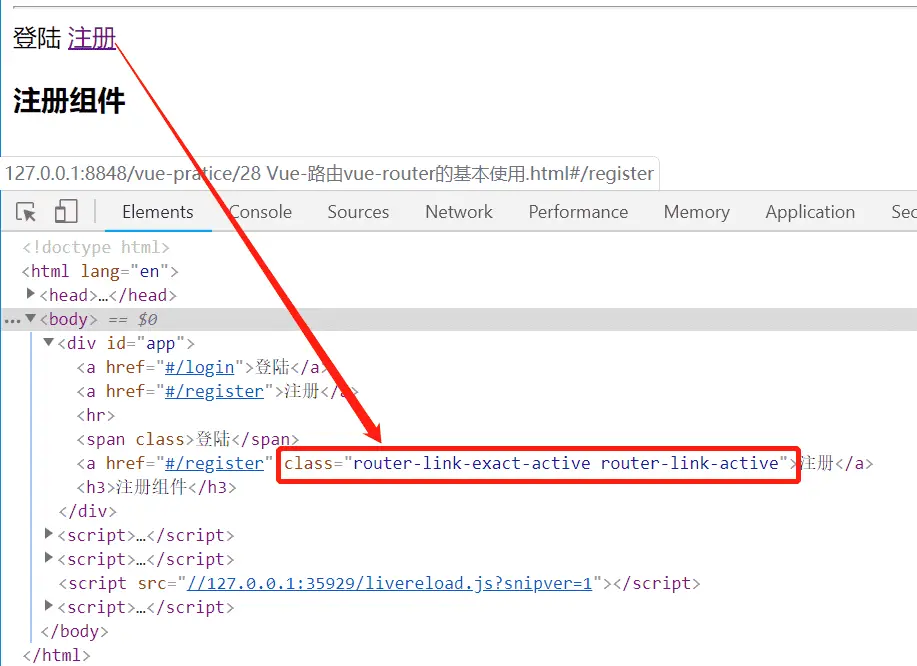Expand the first collapsed script node
917x666 pixels.
point(49,533)
